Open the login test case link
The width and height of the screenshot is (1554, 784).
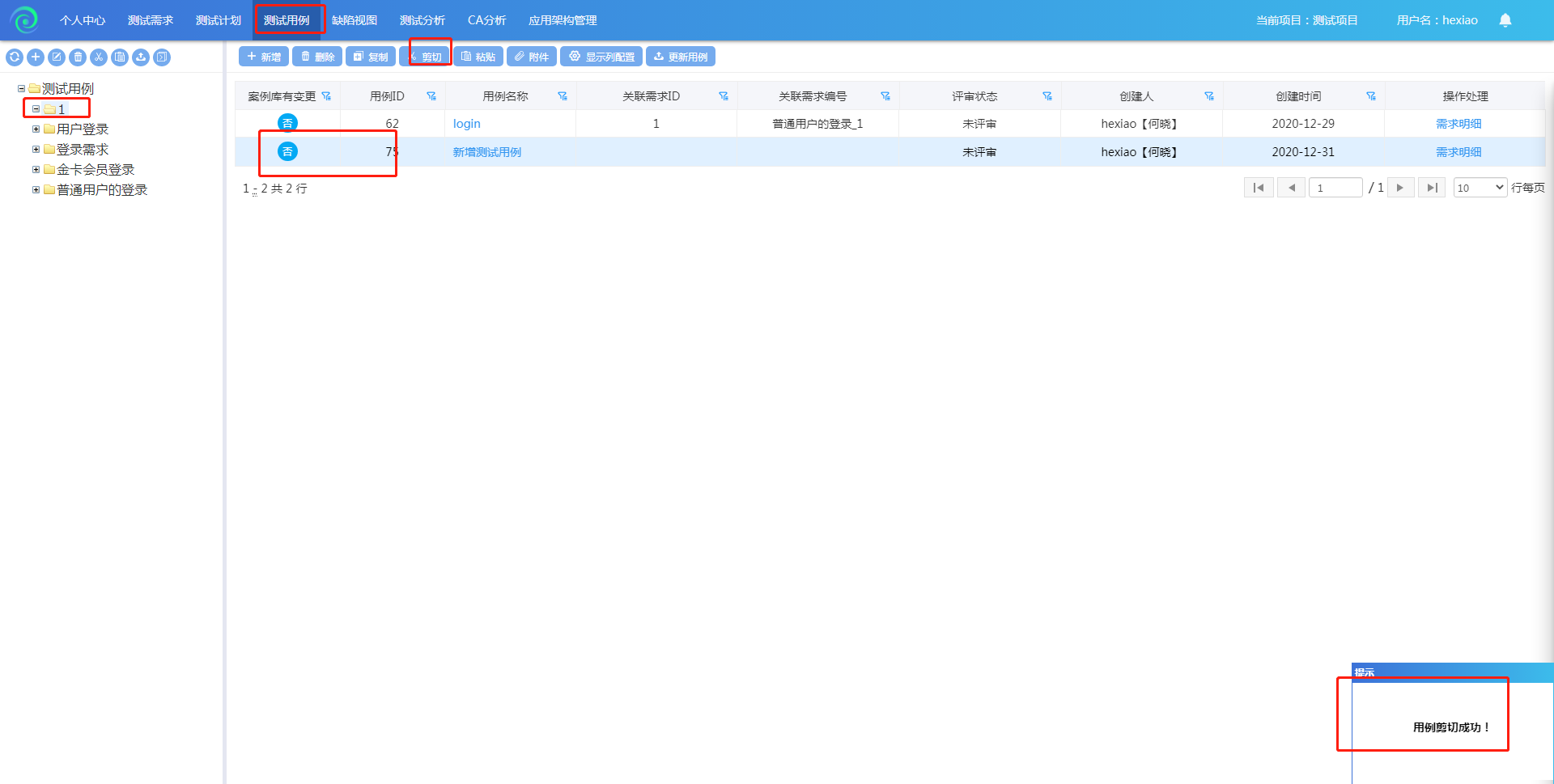pos(466,124)
